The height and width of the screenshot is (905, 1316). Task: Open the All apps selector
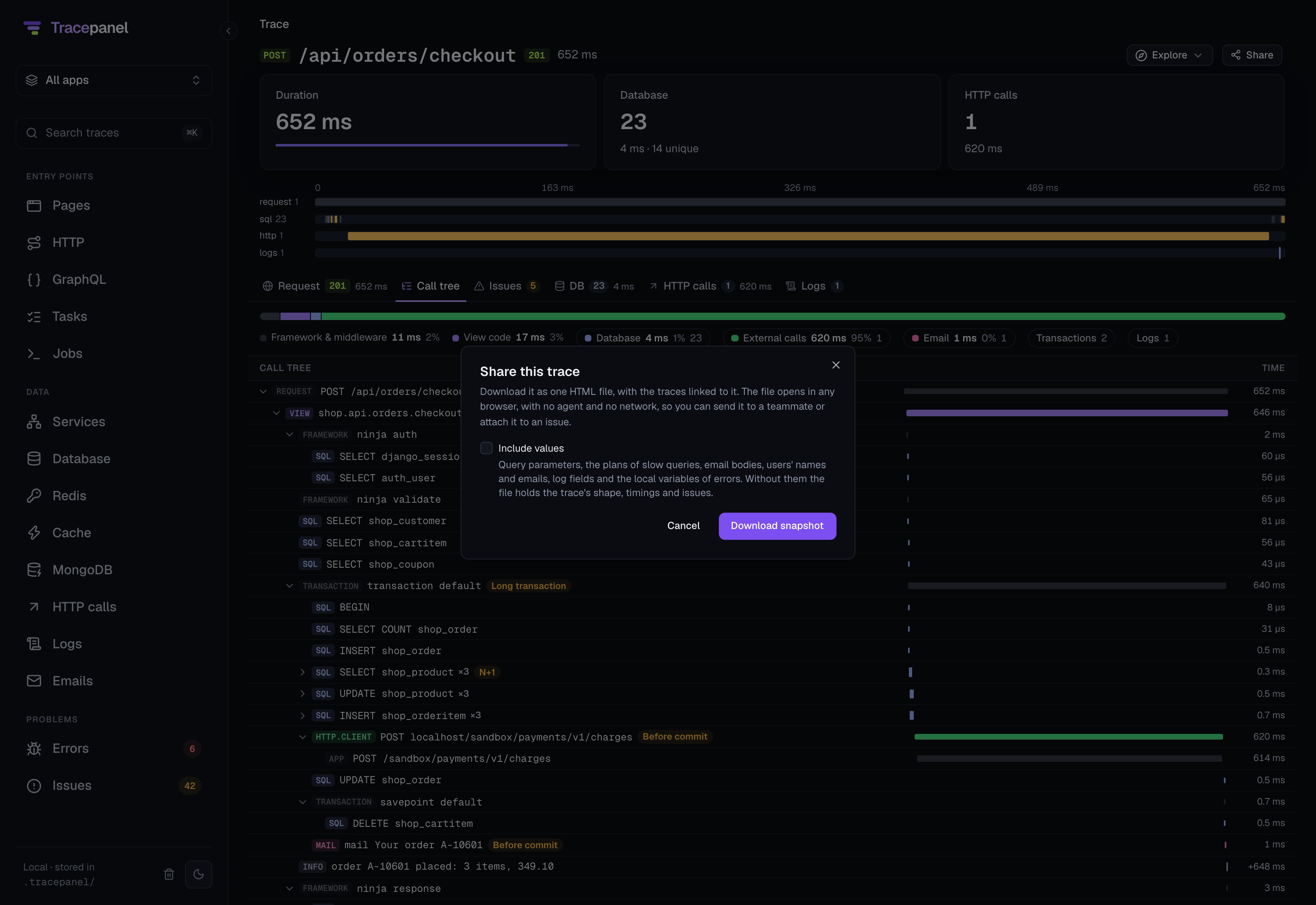[114, 80]
